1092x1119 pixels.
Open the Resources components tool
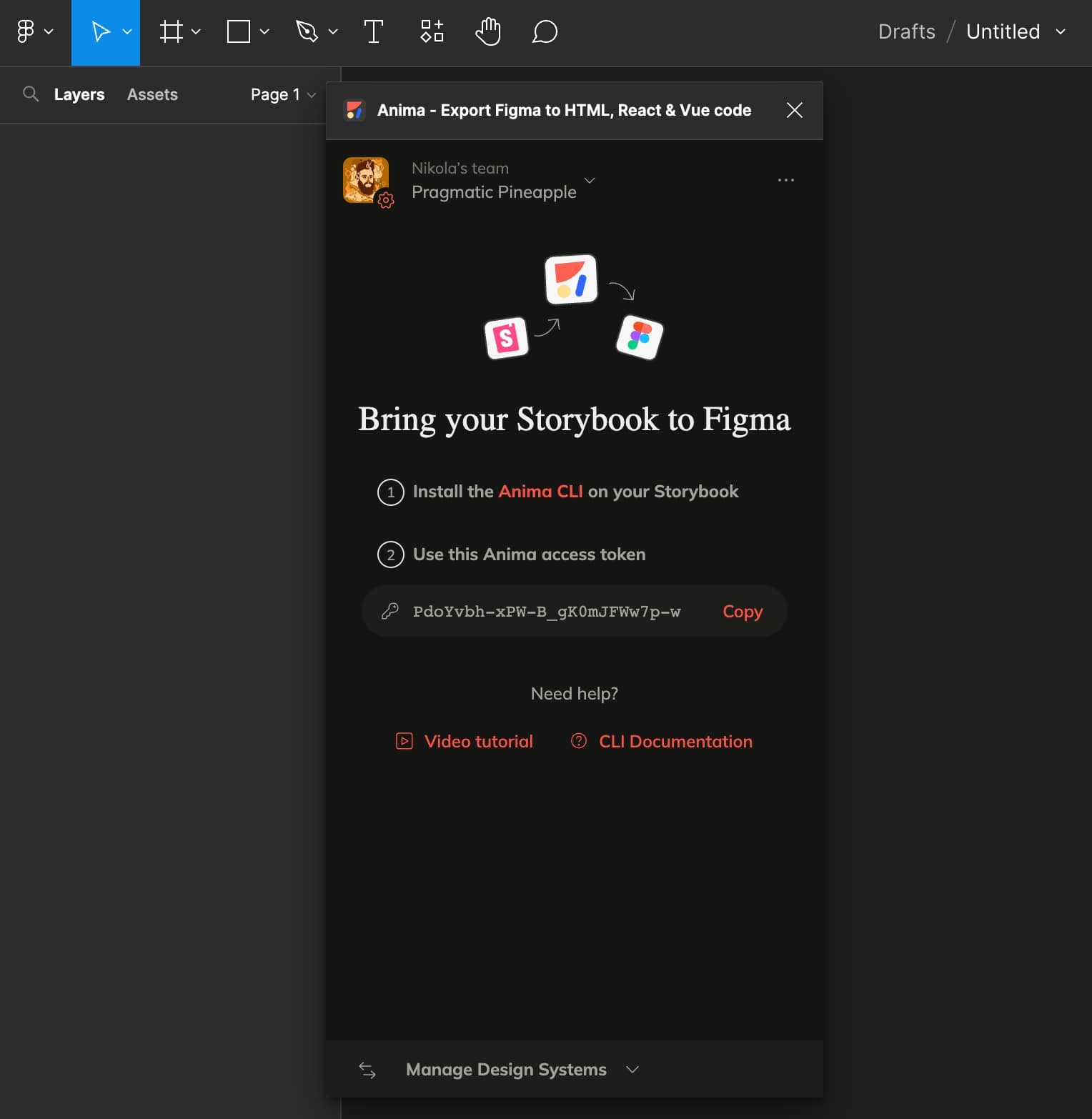pyautogui.click(x=432, y=32)
